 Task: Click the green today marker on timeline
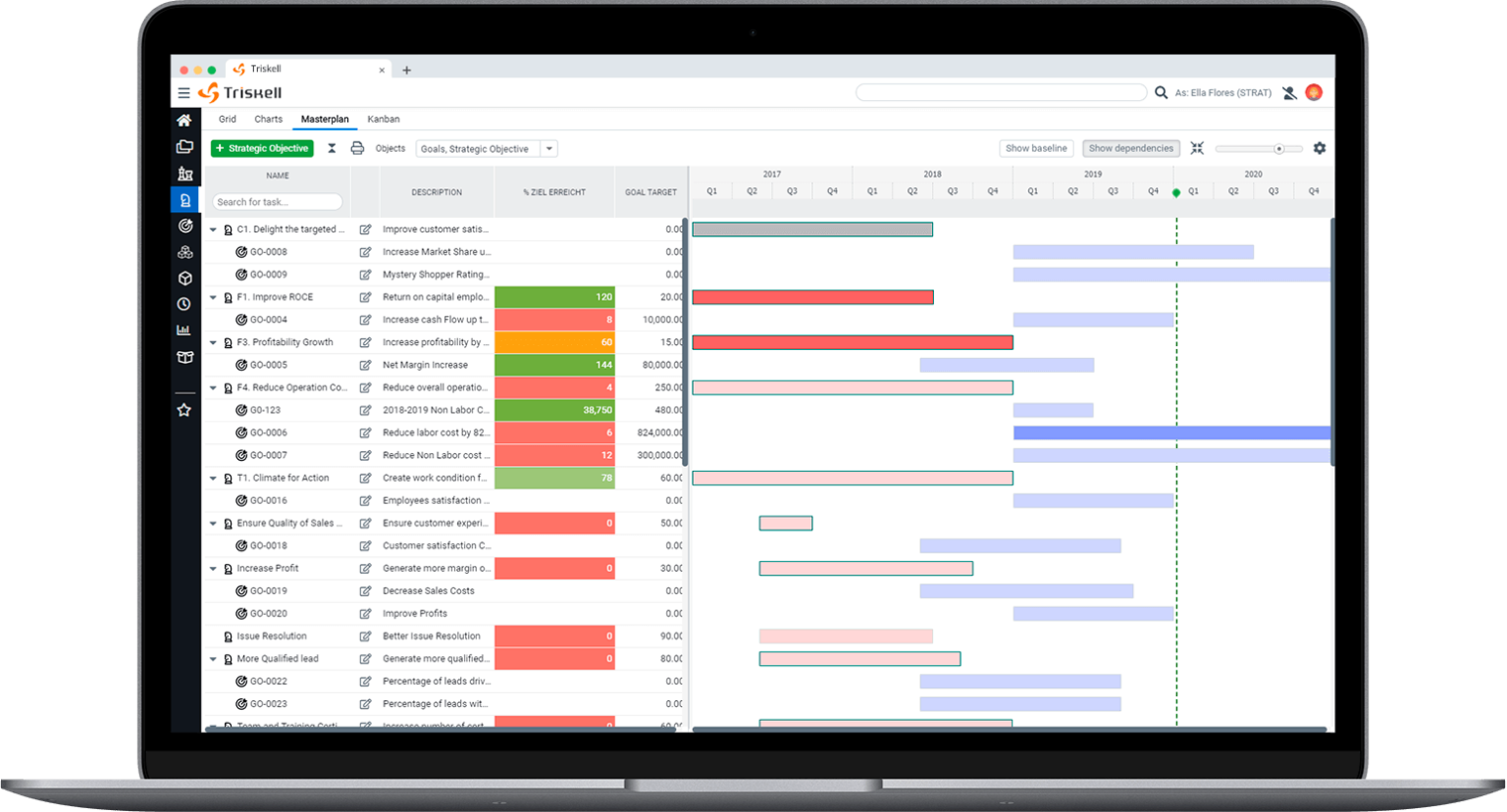click(x=1176, y=192)
